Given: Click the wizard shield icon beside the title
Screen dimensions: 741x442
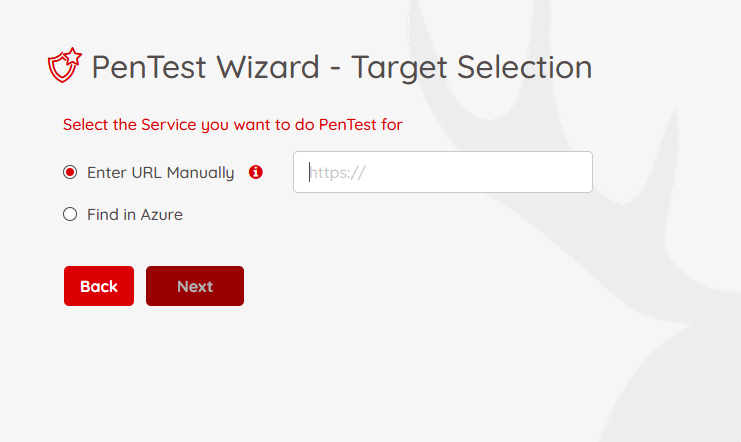Looking at the screenshot, I should (x=64, y=65).
